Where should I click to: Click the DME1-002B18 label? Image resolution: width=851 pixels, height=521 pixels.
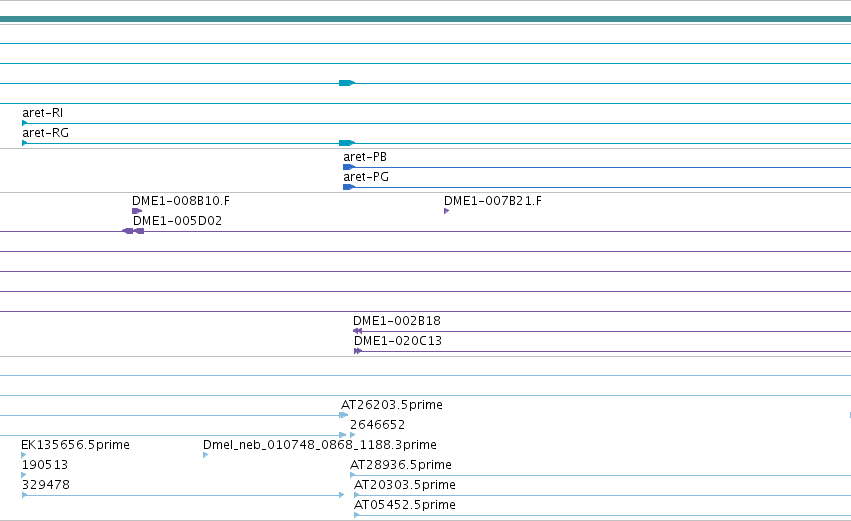point(397,321)
